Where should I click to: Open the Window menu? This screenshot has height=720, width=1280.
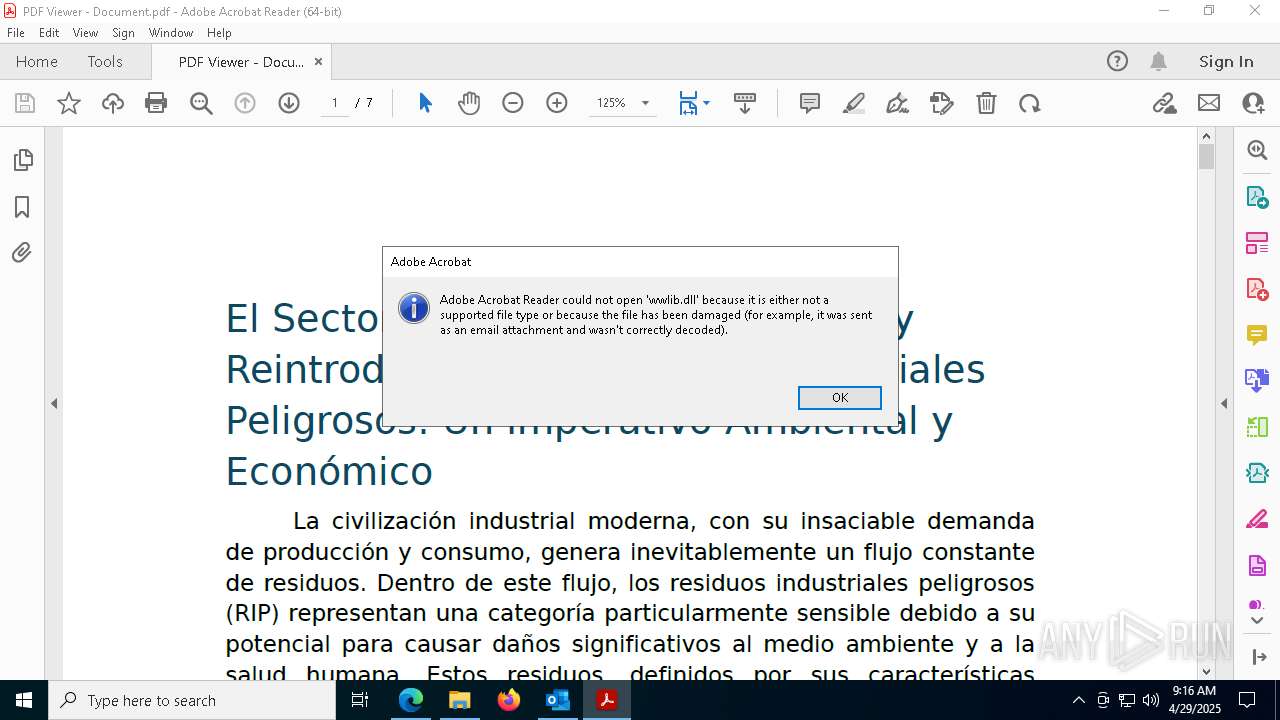(171, 33)
